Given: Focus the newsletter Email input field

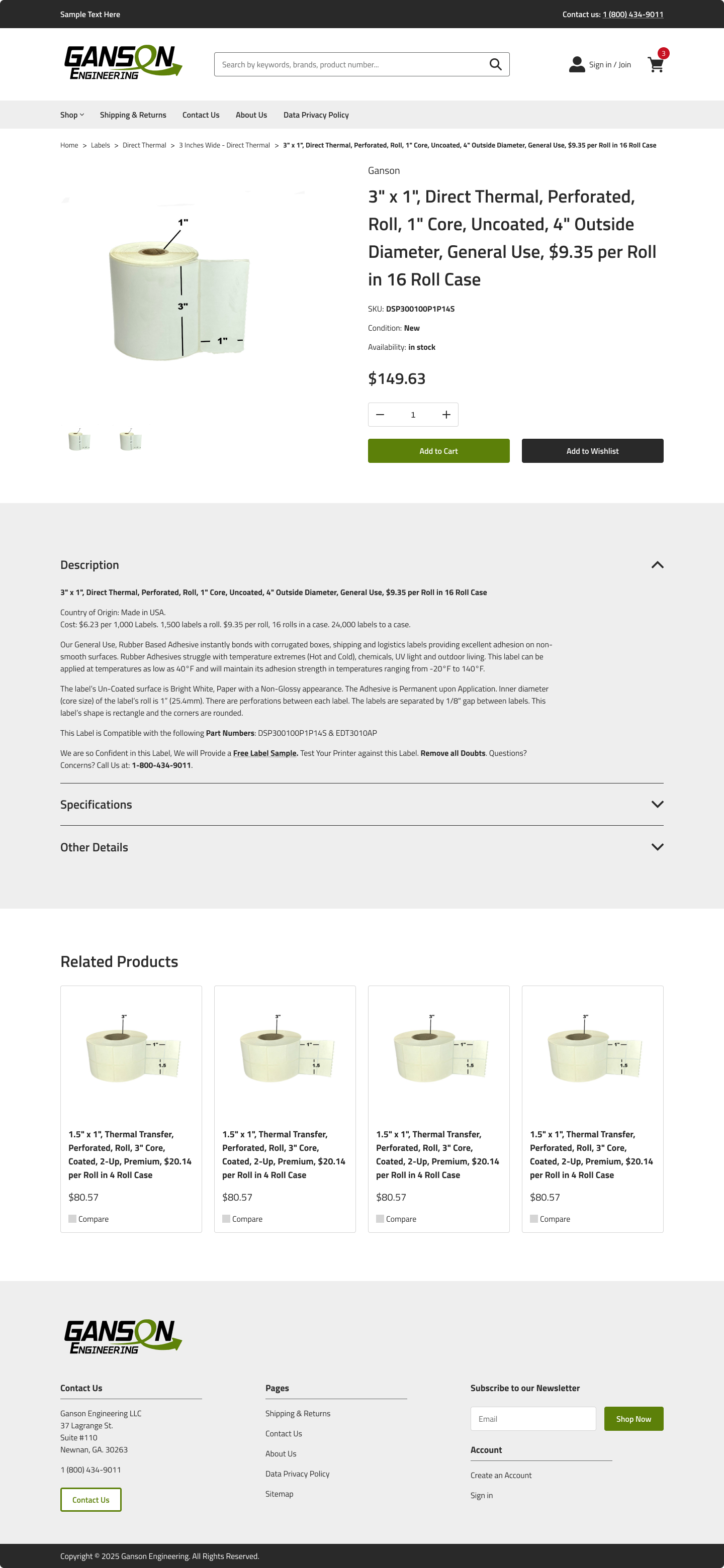Looking at the screenshot, I should tap(533, 1419).
